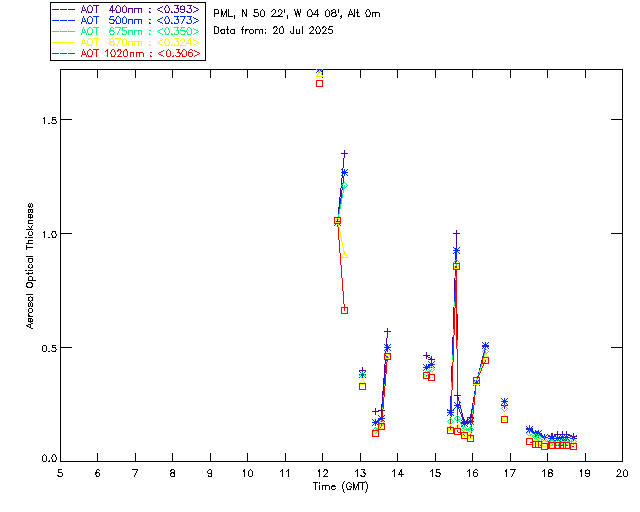Click the purple plus peak marker near 12.5 hours

pos(344,154)
